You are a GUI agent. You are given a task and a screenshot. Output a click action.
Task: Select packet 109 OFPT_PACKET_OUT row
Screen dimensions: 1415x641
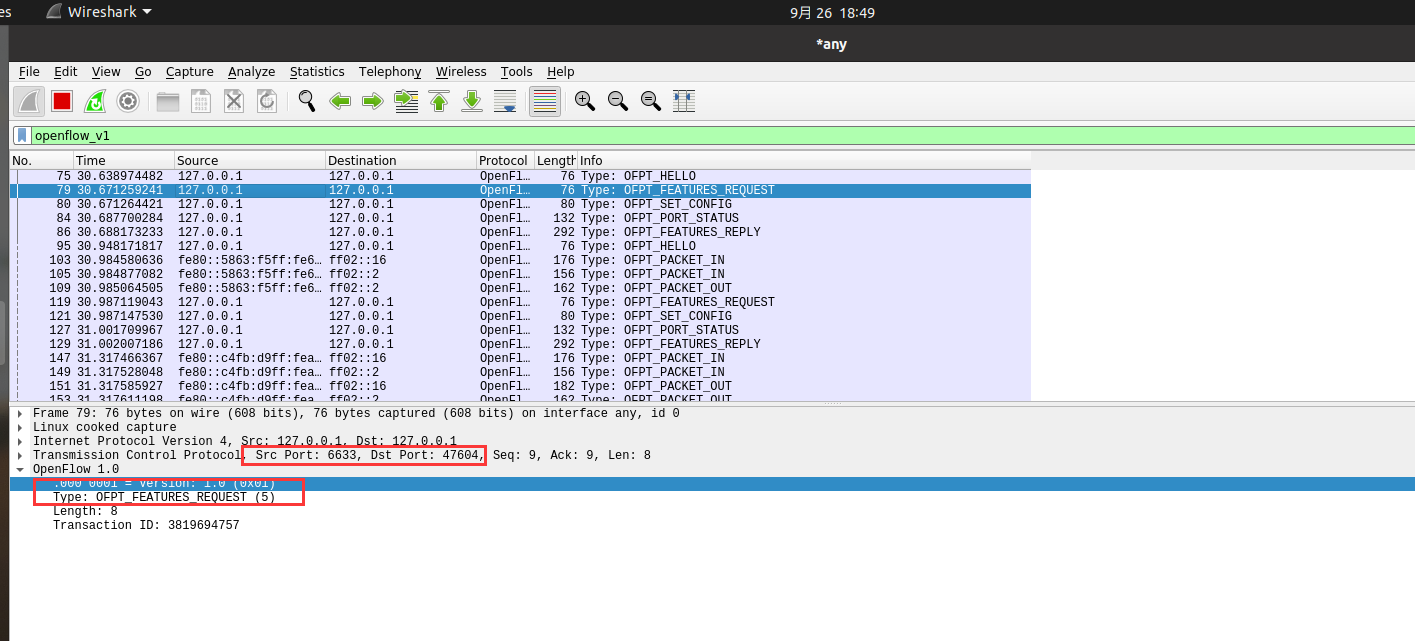[x=520, y=288]
